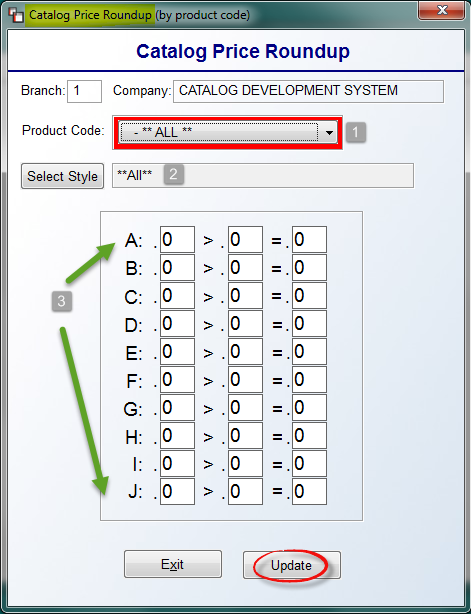Click row D first value field
The width and height of the screenshot is (471, 614).
point(177,323)
